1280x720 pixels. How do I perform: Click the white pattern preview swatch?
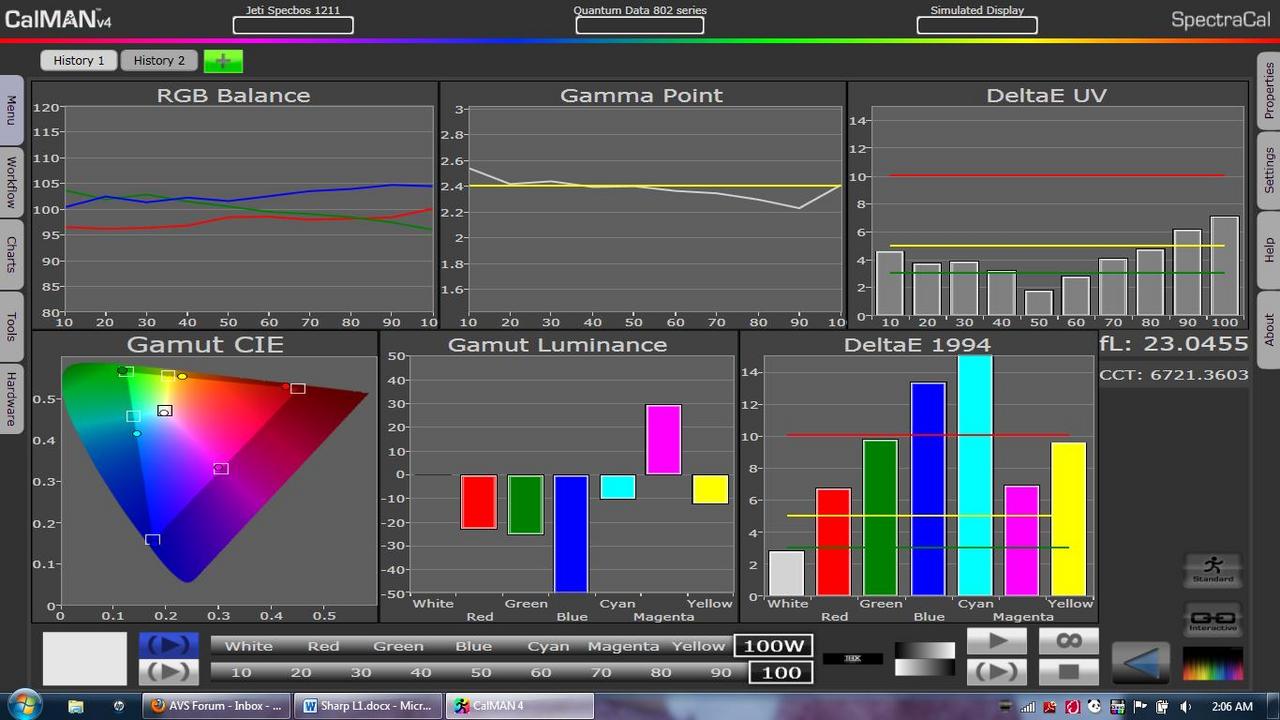[x=85, y=659]
